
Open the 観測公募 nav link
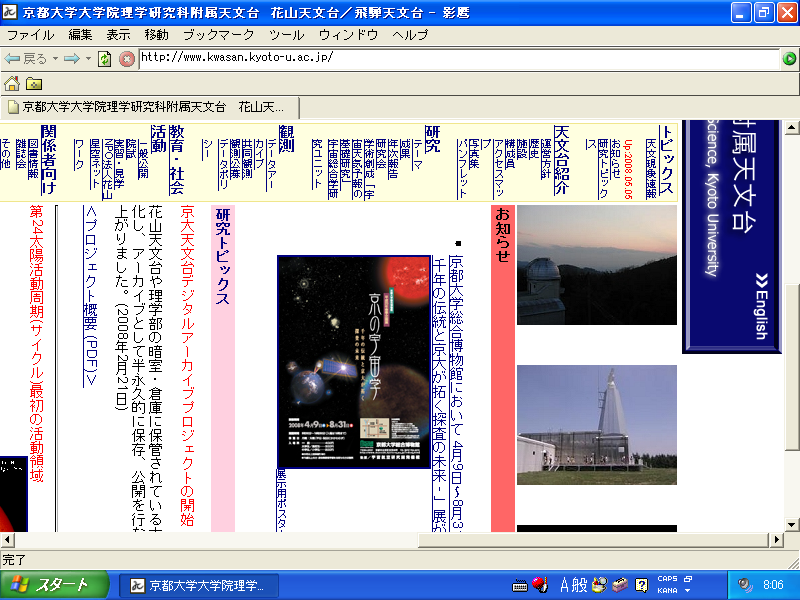click(x=235, y=158)
